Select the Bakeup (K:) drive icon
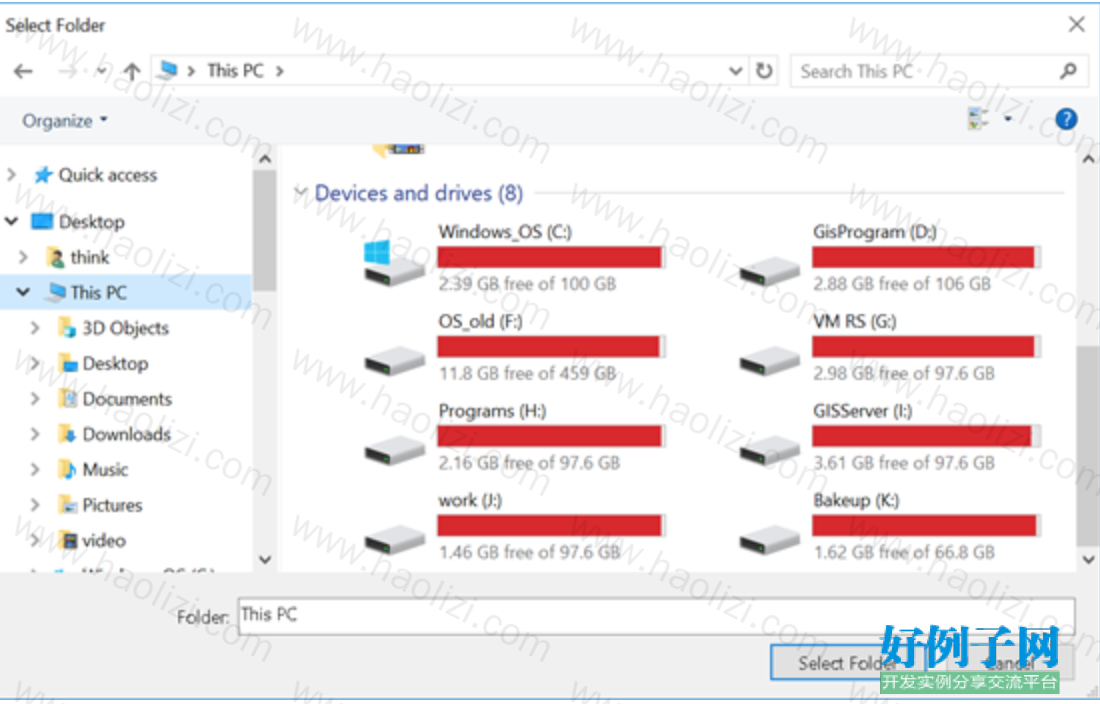1100x704 pixels. pyautogui.click(x=770, y=539)
